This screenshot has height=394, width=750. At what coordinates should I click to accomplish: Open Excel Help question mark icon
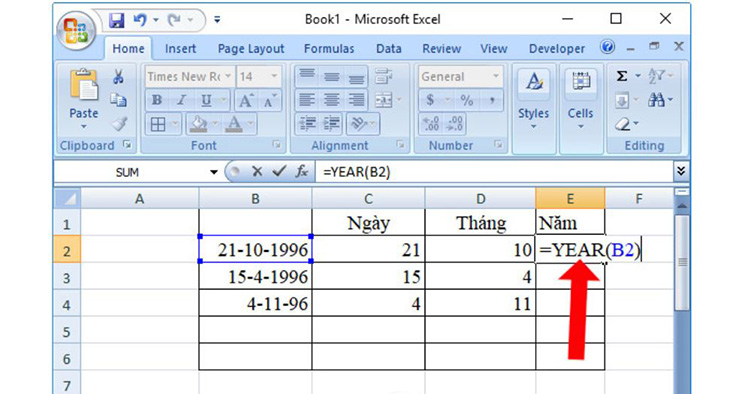coord(607,47)
